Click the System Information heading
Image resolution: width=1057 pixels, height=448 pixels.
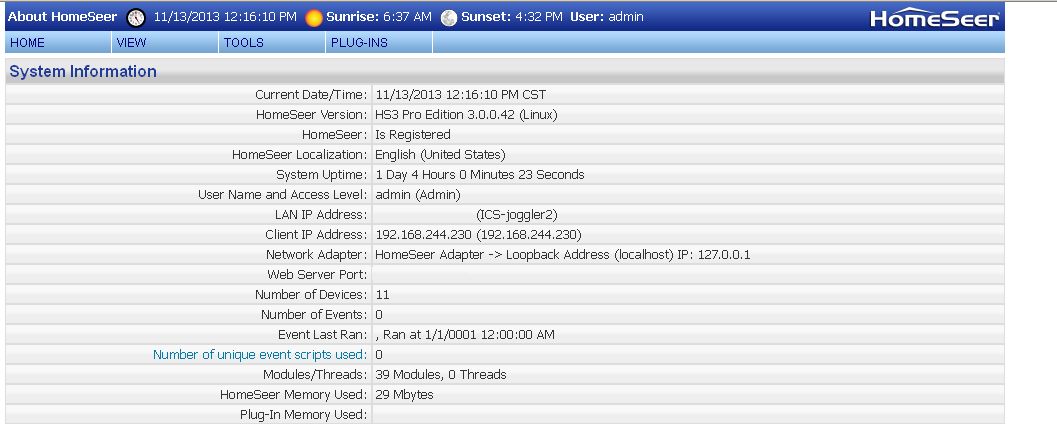coord(83,71)
